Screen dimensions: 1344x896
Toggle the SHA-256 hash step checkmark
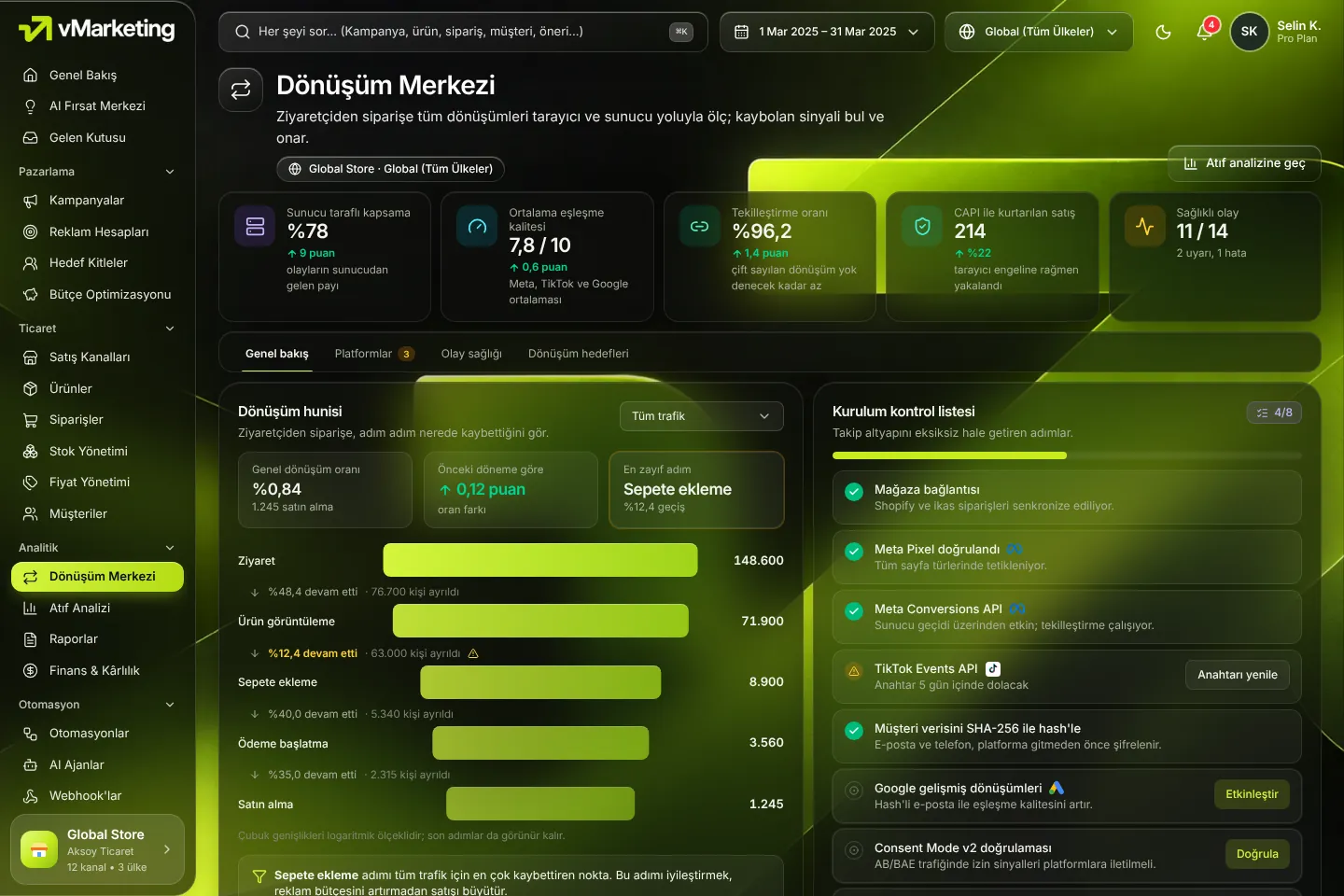point(853,730)
